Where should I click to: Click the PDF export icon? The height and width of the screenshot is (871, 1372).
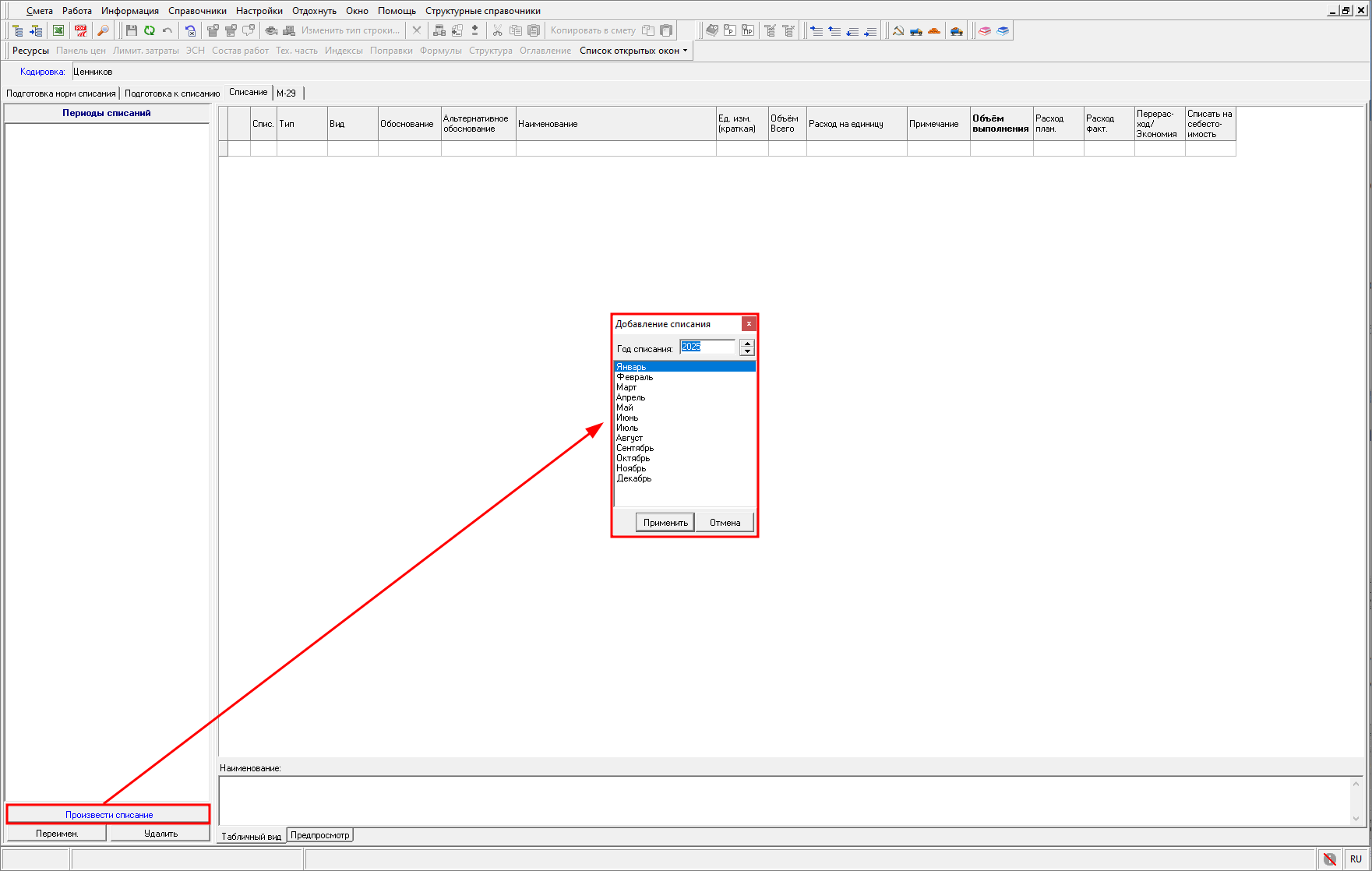[x=80, y=30]
